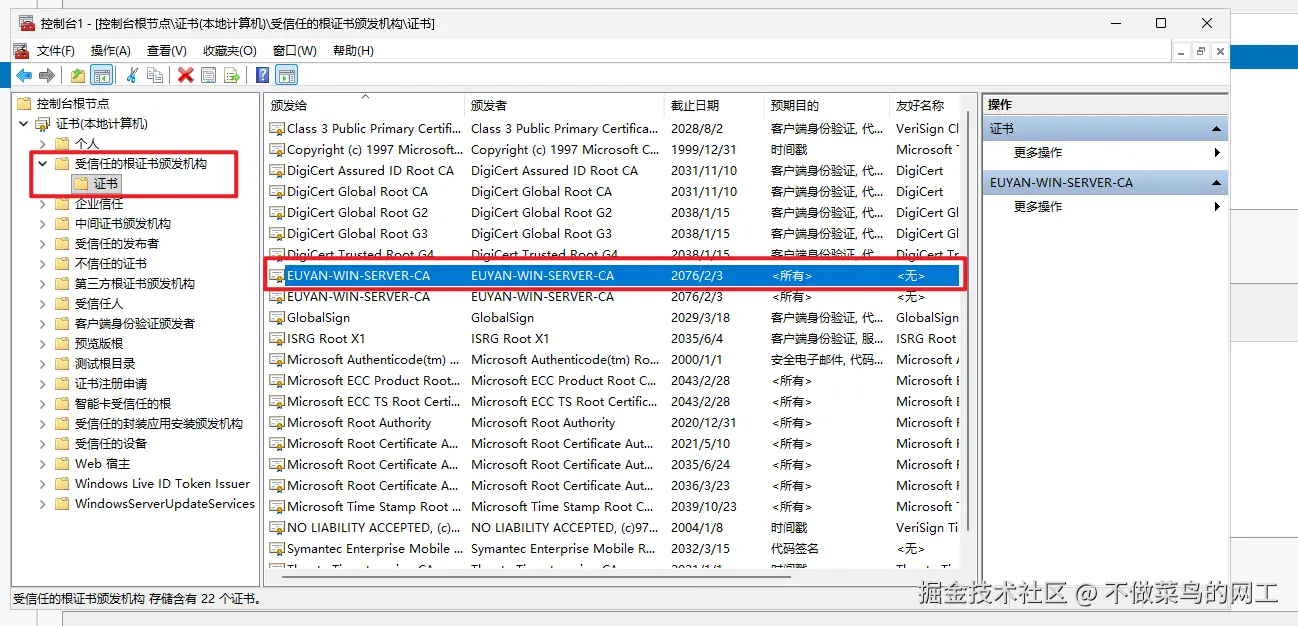Image resolution: width=1298 pixels, height=626 pixels.
Task: Collapse the 证书 section in actions pane
Action: (1216, 129)
